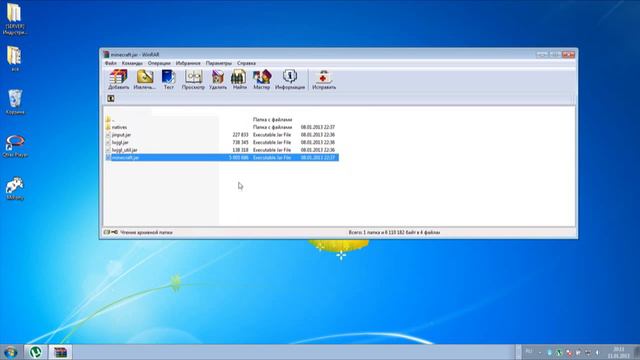Screen dimensions: 640x360
Task: Switch to the WinRAR taskbar button
Action: 60,352
